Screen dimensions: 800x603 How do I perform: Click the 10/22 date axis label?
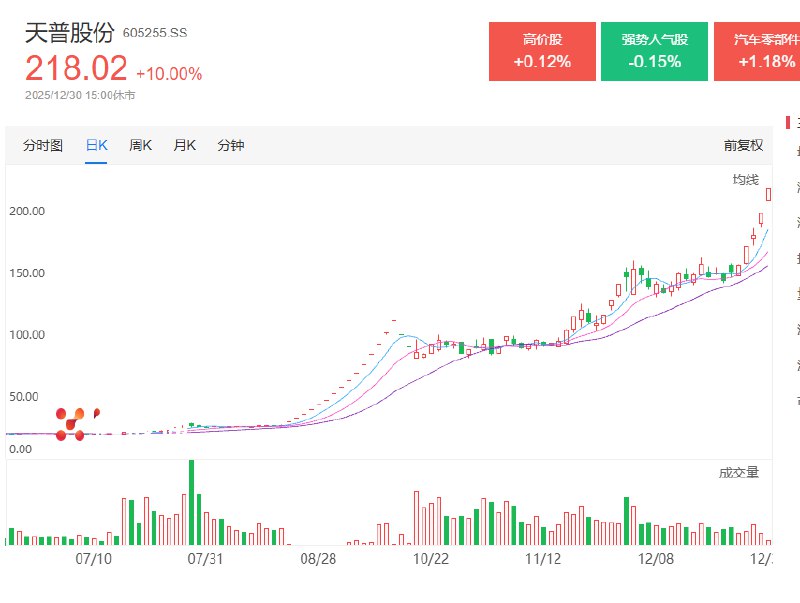click(x=431, y=559)
